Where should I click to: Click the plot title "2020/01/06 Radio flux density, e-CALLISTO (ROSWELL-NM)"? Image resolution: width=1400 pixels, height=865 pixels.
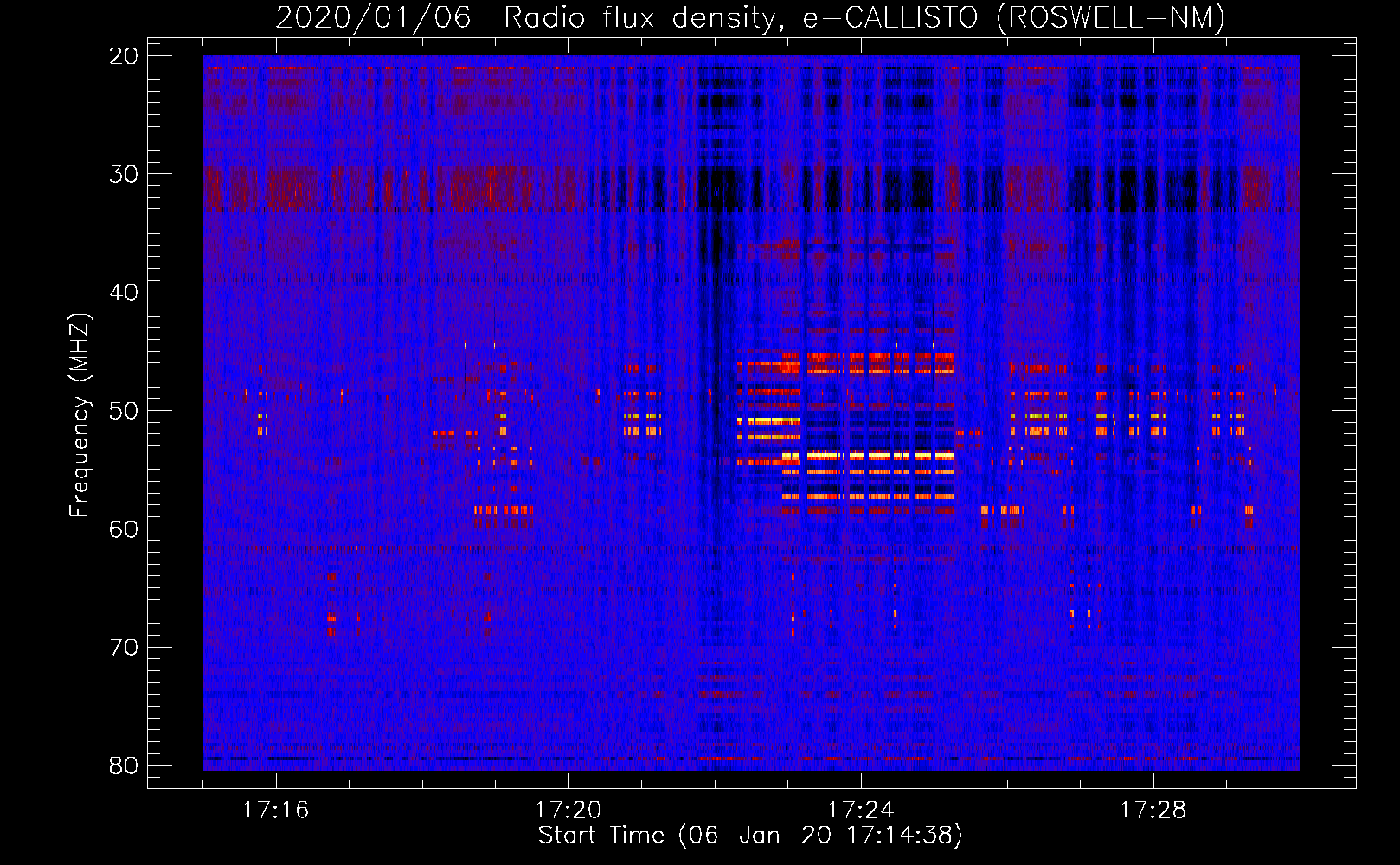pos(750,18)
